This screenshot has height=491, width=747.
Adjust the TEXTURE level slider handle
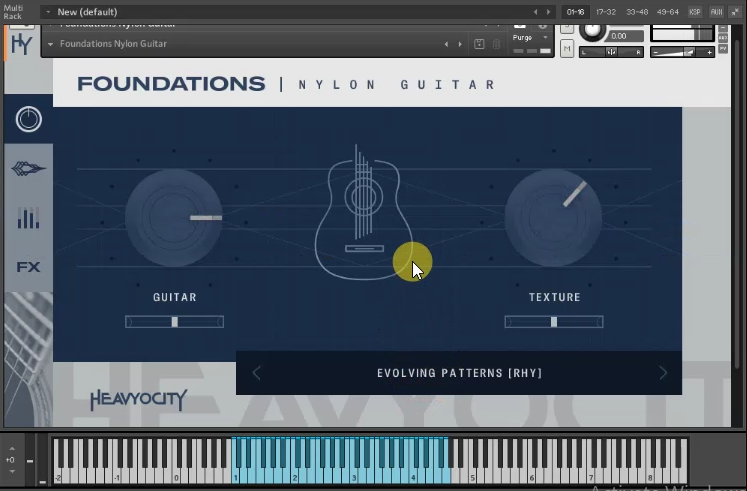coord(554,322)
